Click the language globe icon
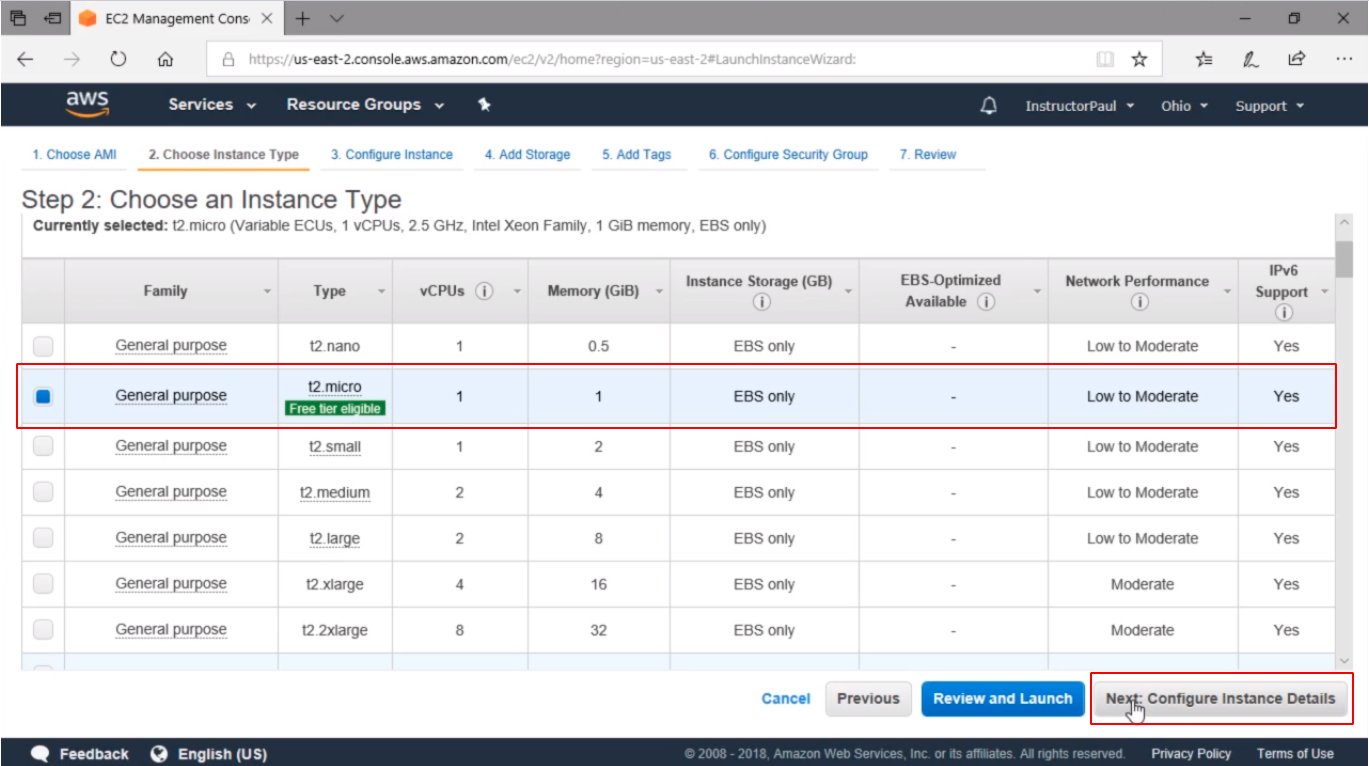Image resolution: width=1369 pixels, height=766 pixels. coord(159,754)
